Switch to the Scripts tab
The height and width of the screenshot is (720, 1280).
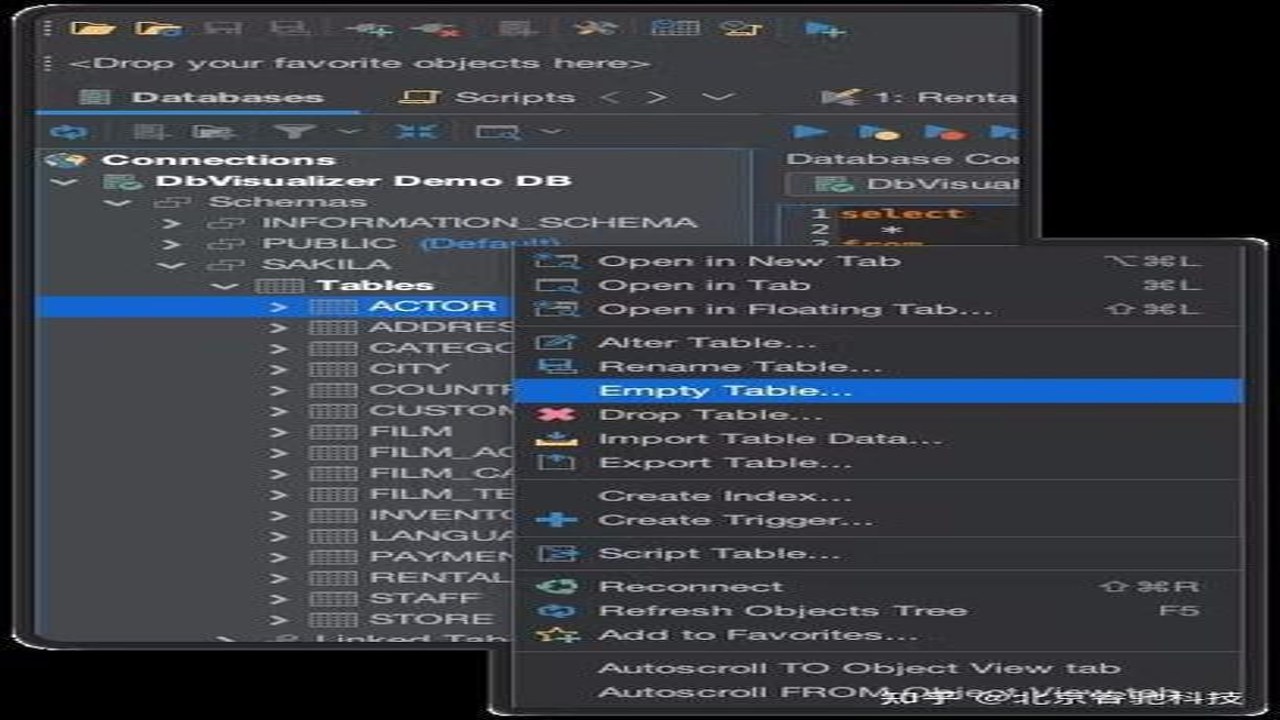coord(488,97)
